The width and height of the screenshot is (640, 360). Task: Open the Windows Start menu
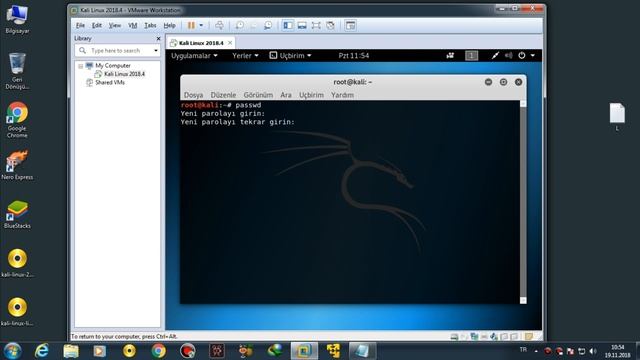click(13, 351)
